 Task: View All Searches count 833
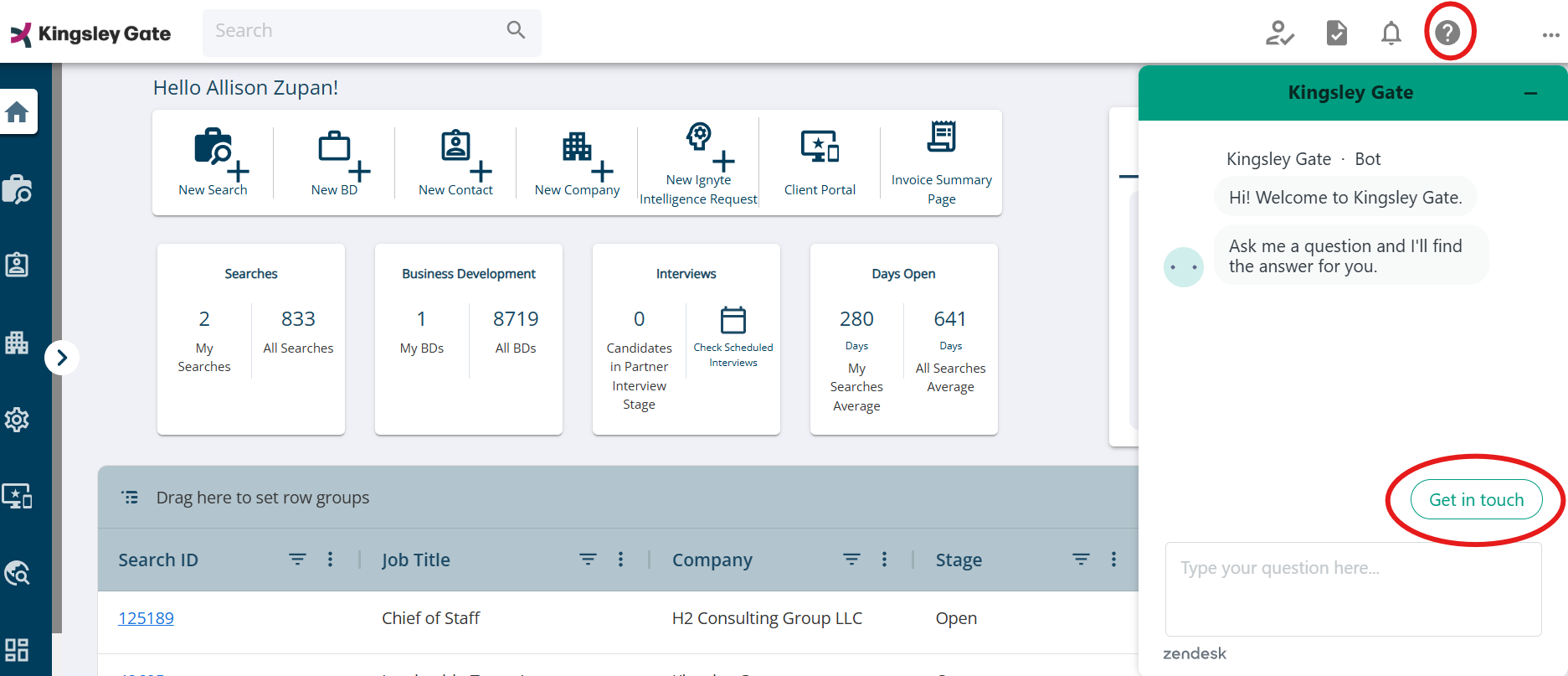pyautogui.click(x=298, y=319)
